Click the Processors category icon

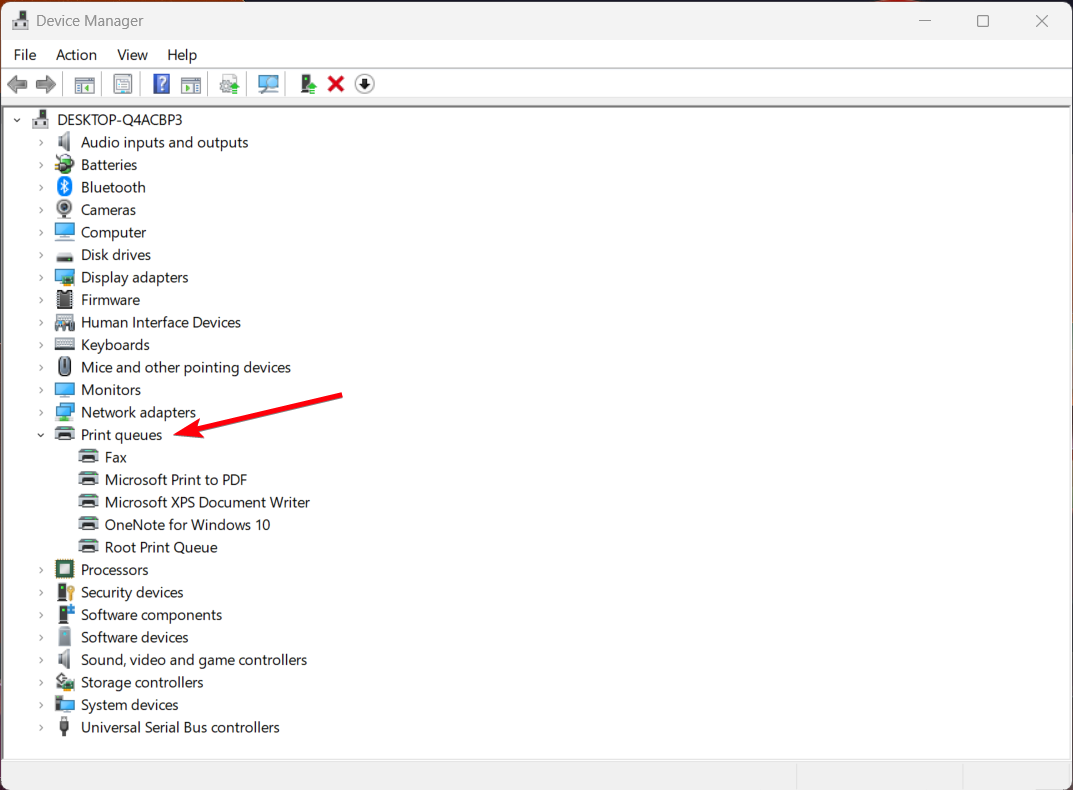coord(64,569)
